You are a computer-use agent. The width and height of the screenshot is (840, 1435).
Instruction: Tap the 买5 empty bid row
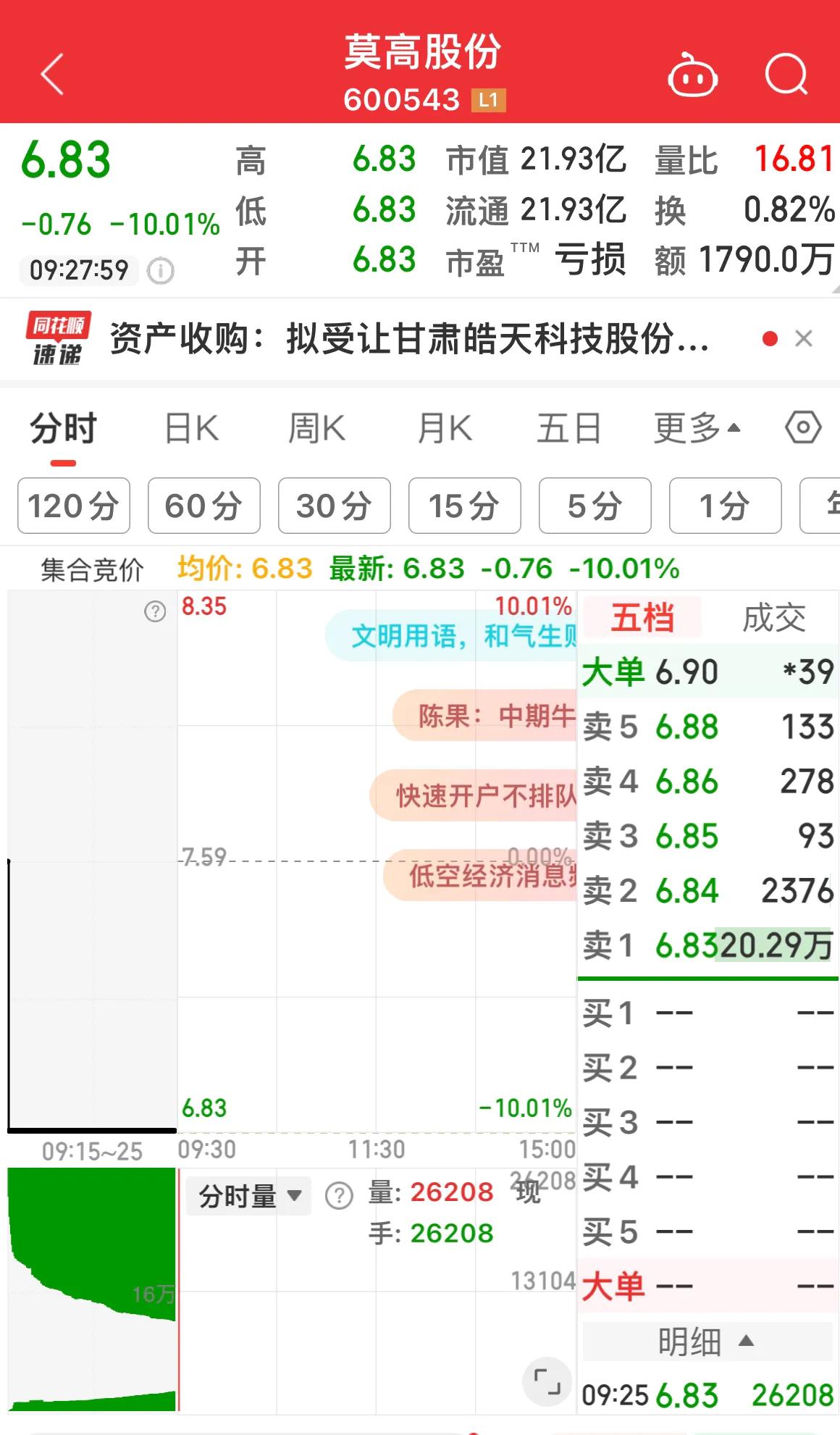708,1231
